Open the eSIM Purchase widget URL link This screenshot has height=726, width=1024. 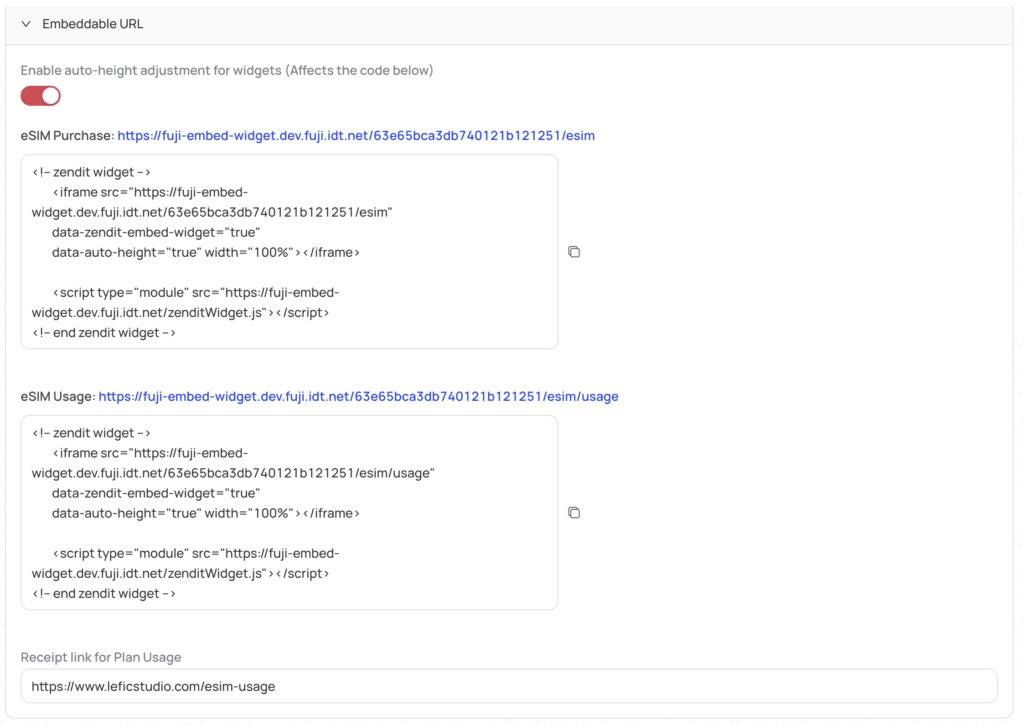356,135
